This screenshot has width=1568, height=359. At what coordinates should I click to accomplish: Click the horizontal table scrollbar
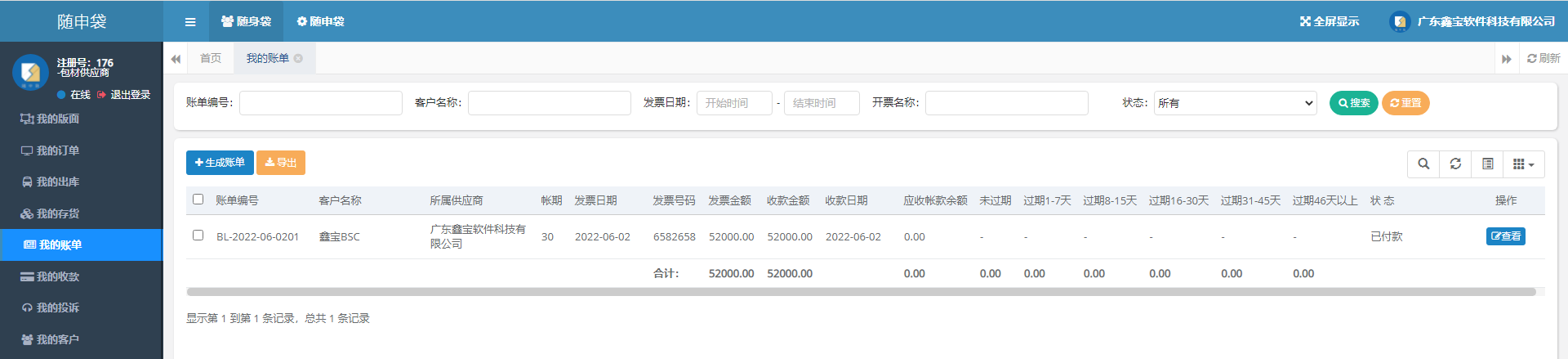[861, 292]
